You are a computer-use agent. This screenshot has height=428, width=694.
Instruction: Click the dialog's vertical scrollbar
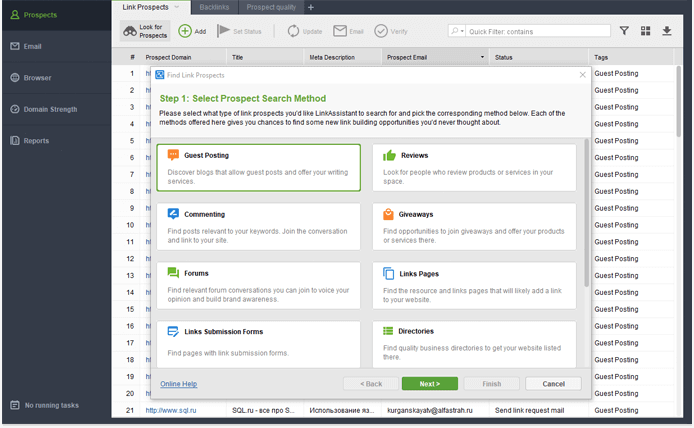(586, 212)
